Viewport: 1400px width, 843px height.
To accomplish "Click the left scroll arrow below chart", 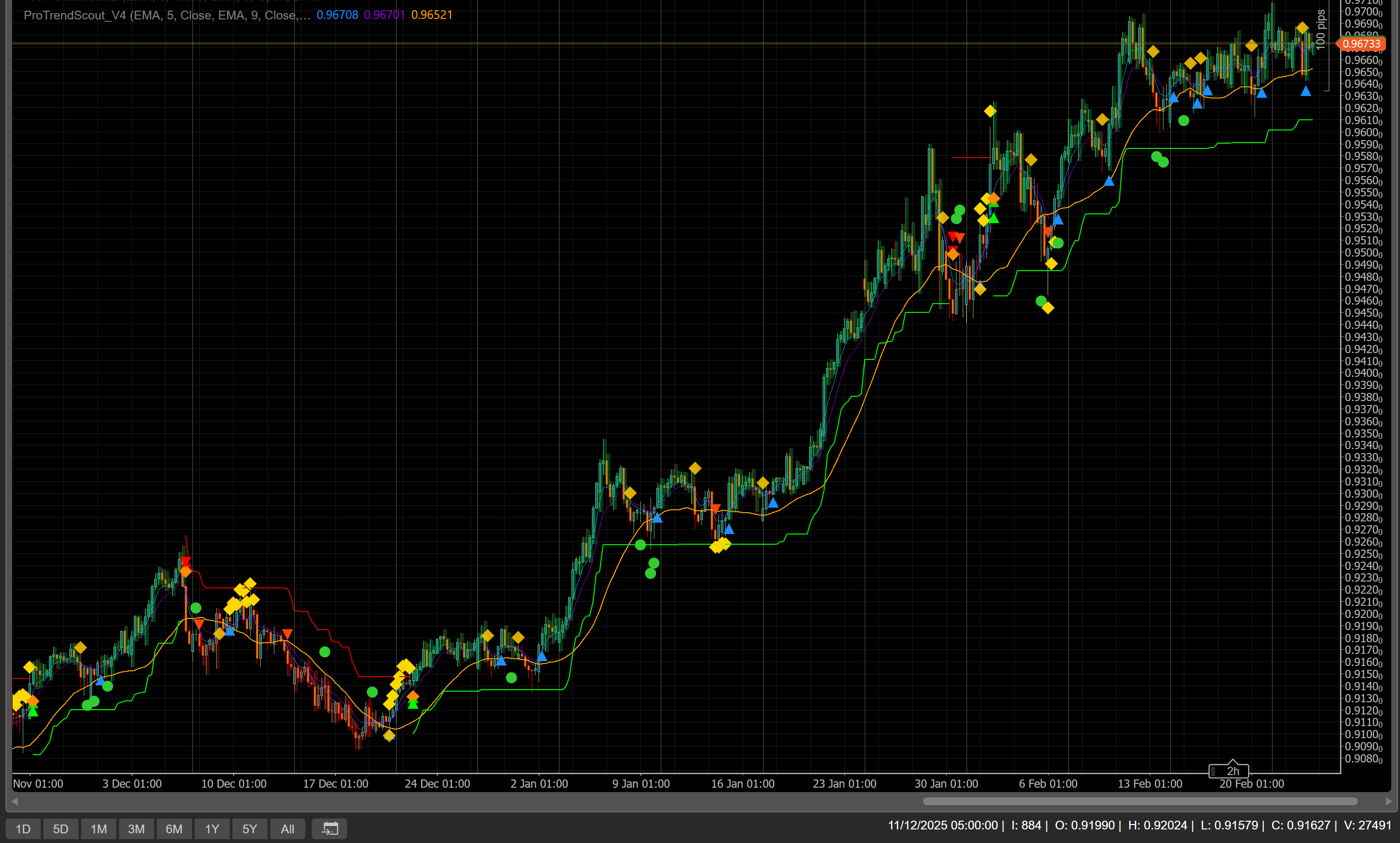I will (15, 802).
